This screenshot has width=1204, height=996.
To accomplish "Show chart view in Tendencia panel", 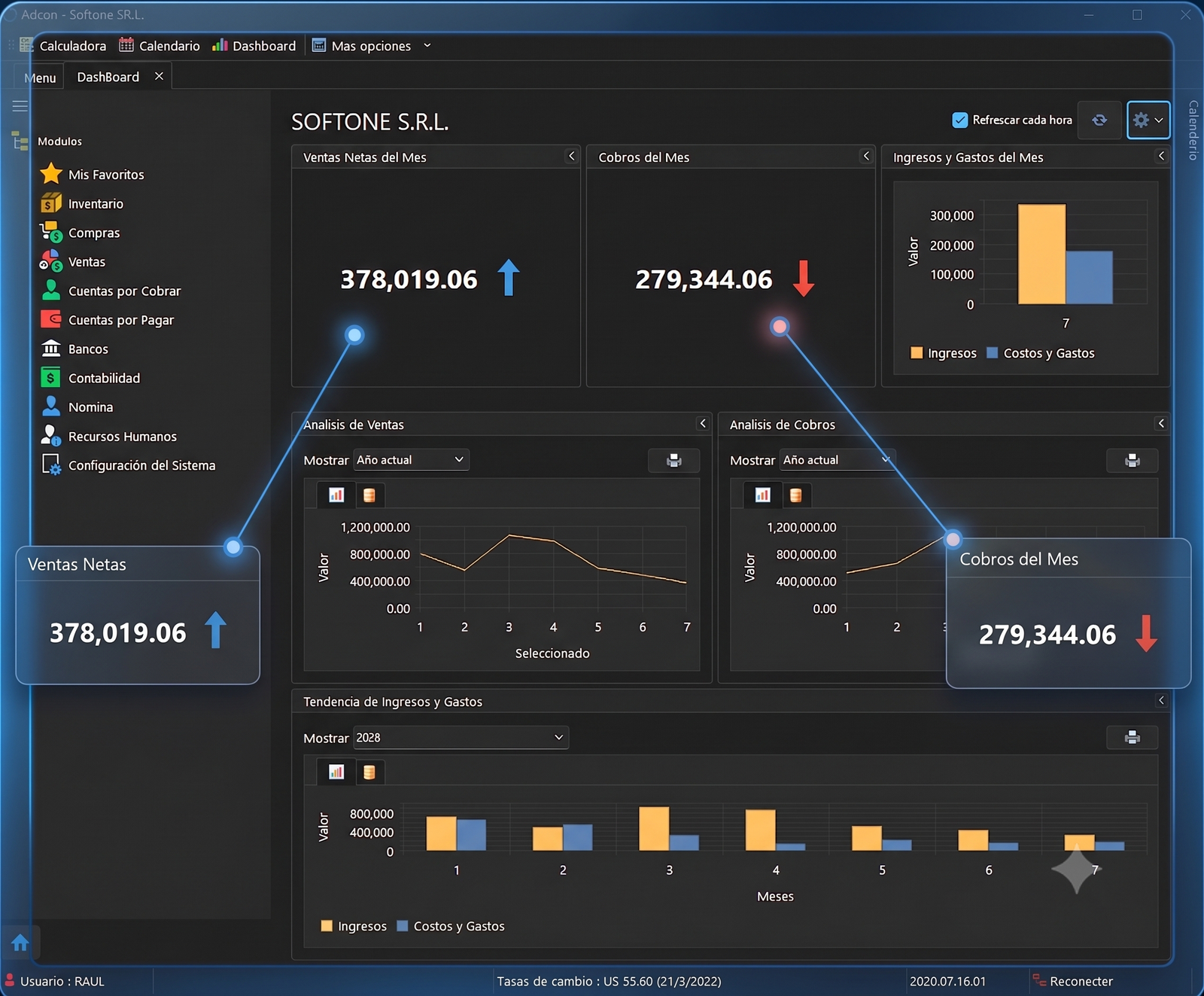I will (336, 772).
